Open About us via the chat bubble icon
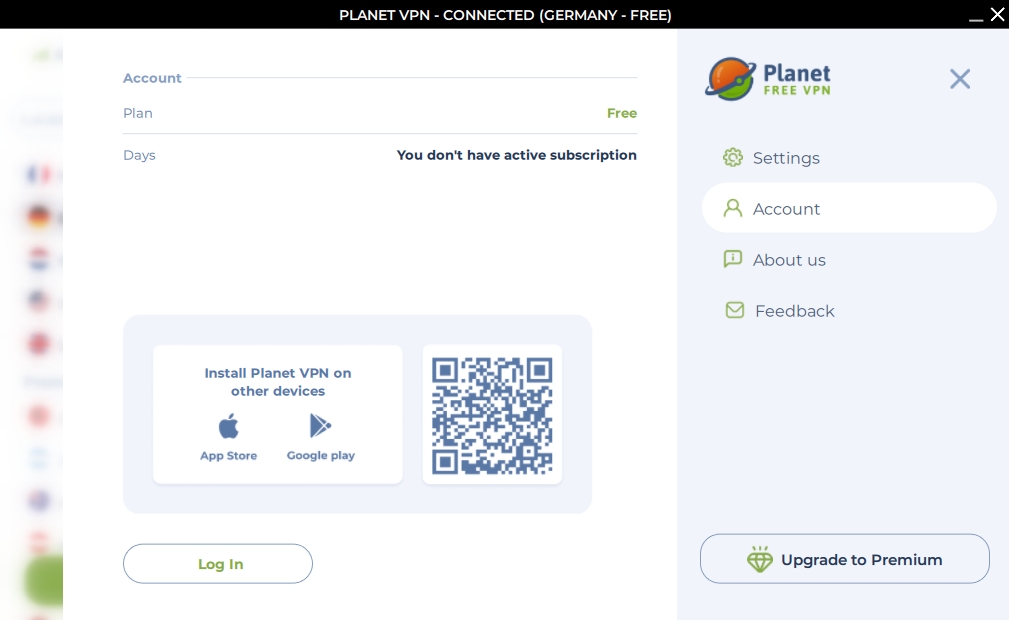This screenshot has width=1009, height=620. [733, 259]
